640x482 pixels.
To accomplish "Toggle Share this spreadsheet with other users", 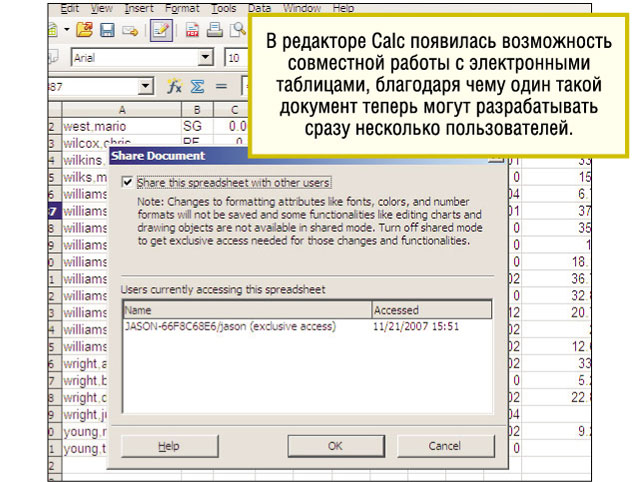I will coord(127,182).
